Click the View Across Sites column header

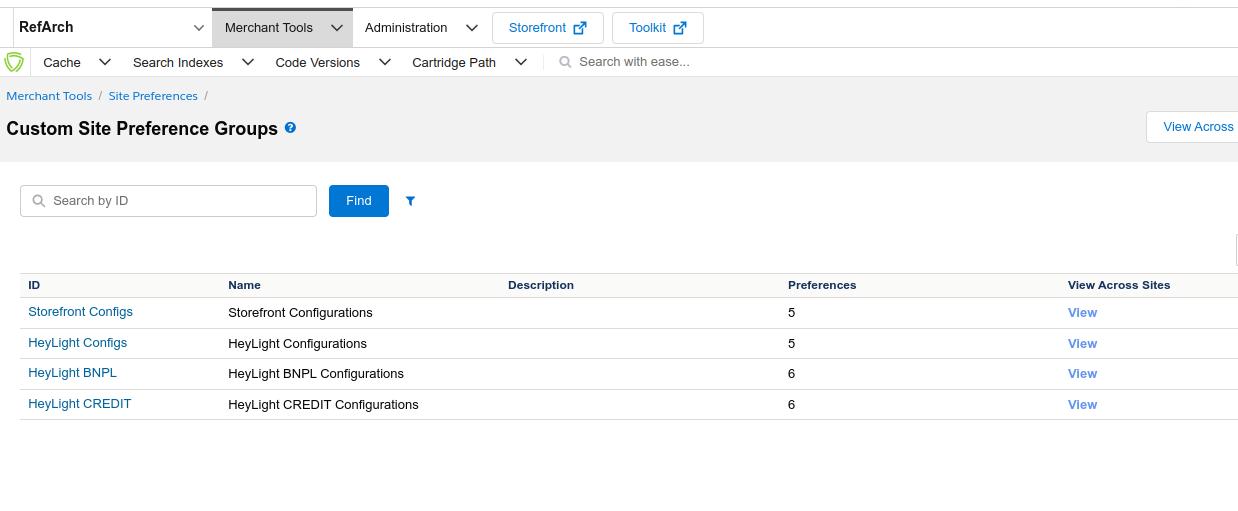(x=1119, y=285)
